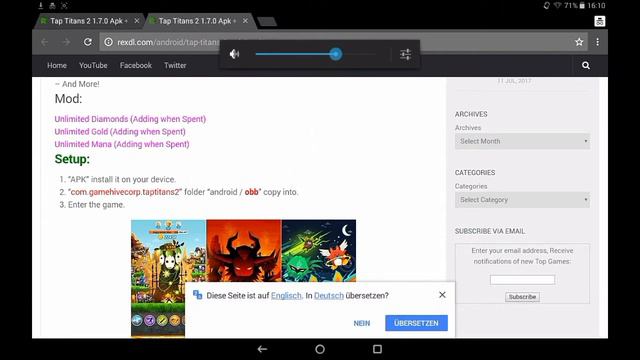
Task: Reload the page with the refresh icon
Action: 87,42
